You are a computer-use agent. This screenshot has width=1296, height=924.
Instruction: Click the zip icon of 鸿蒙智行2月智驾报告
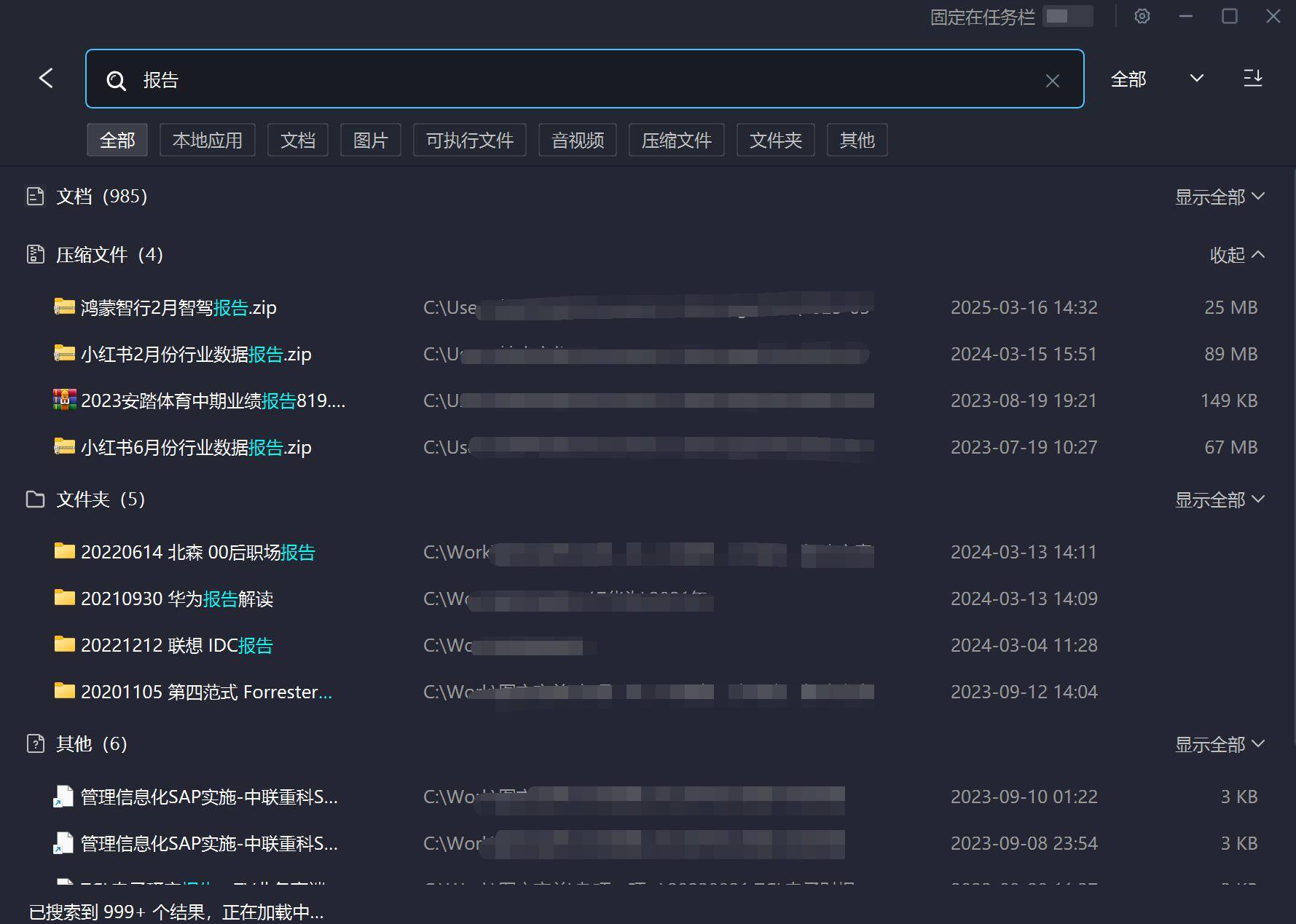click(64, 307)
